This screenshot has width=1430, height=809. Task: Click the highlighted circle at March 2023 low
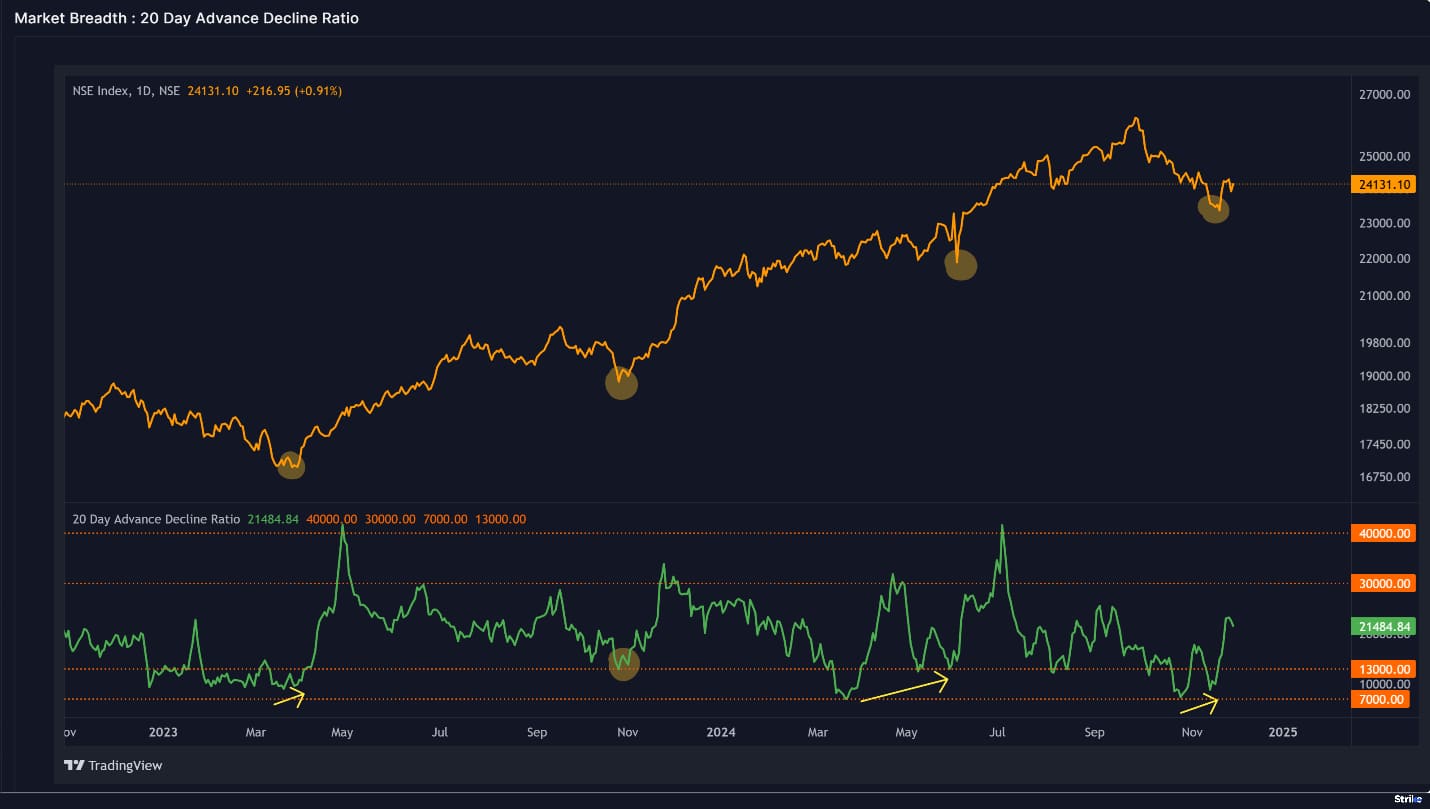point(290,465)
